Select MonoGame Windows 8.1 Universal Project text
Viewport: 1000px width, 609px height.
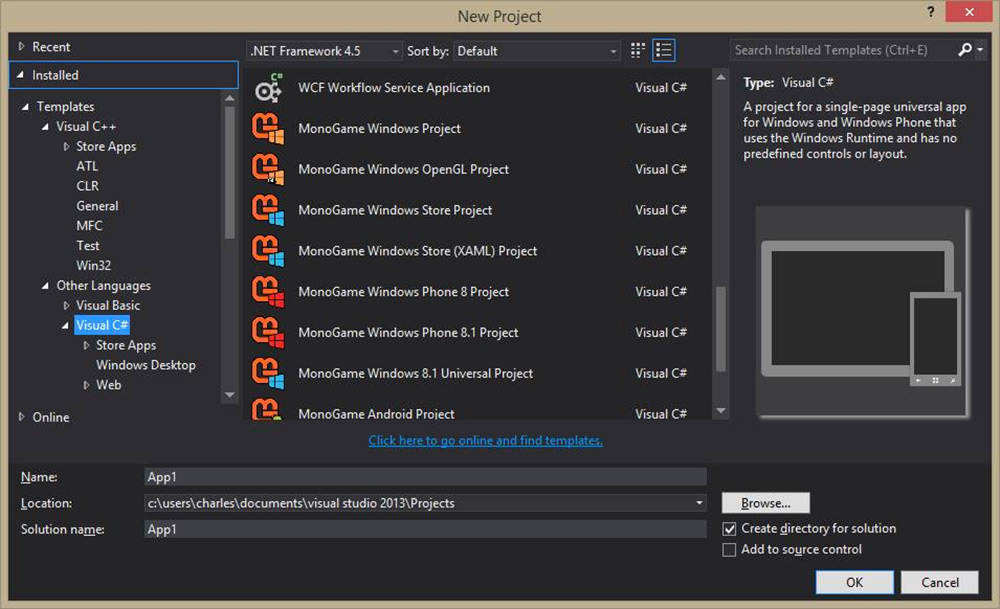coord(415,373)
